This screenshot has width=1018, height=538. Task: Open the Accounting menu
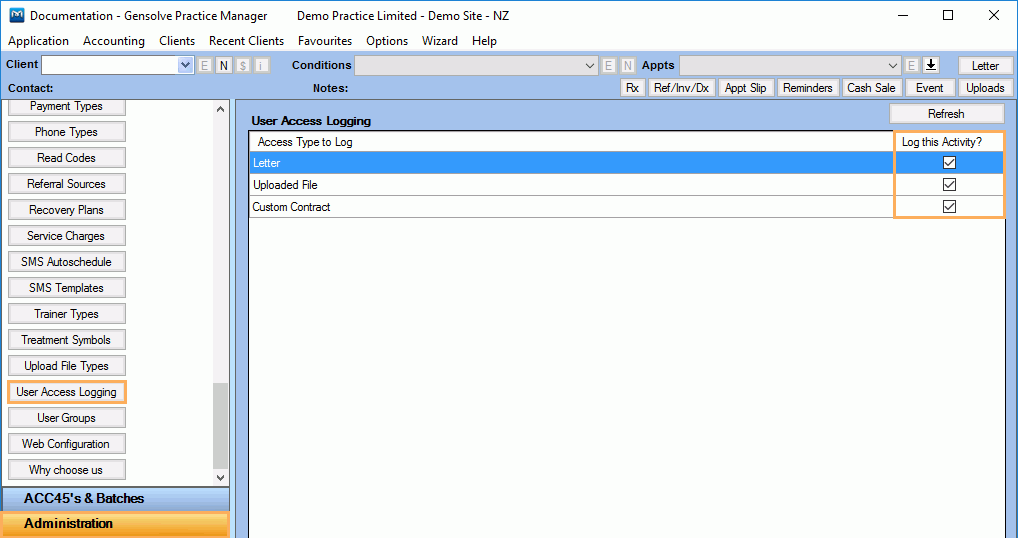click(x=114, y=41)
